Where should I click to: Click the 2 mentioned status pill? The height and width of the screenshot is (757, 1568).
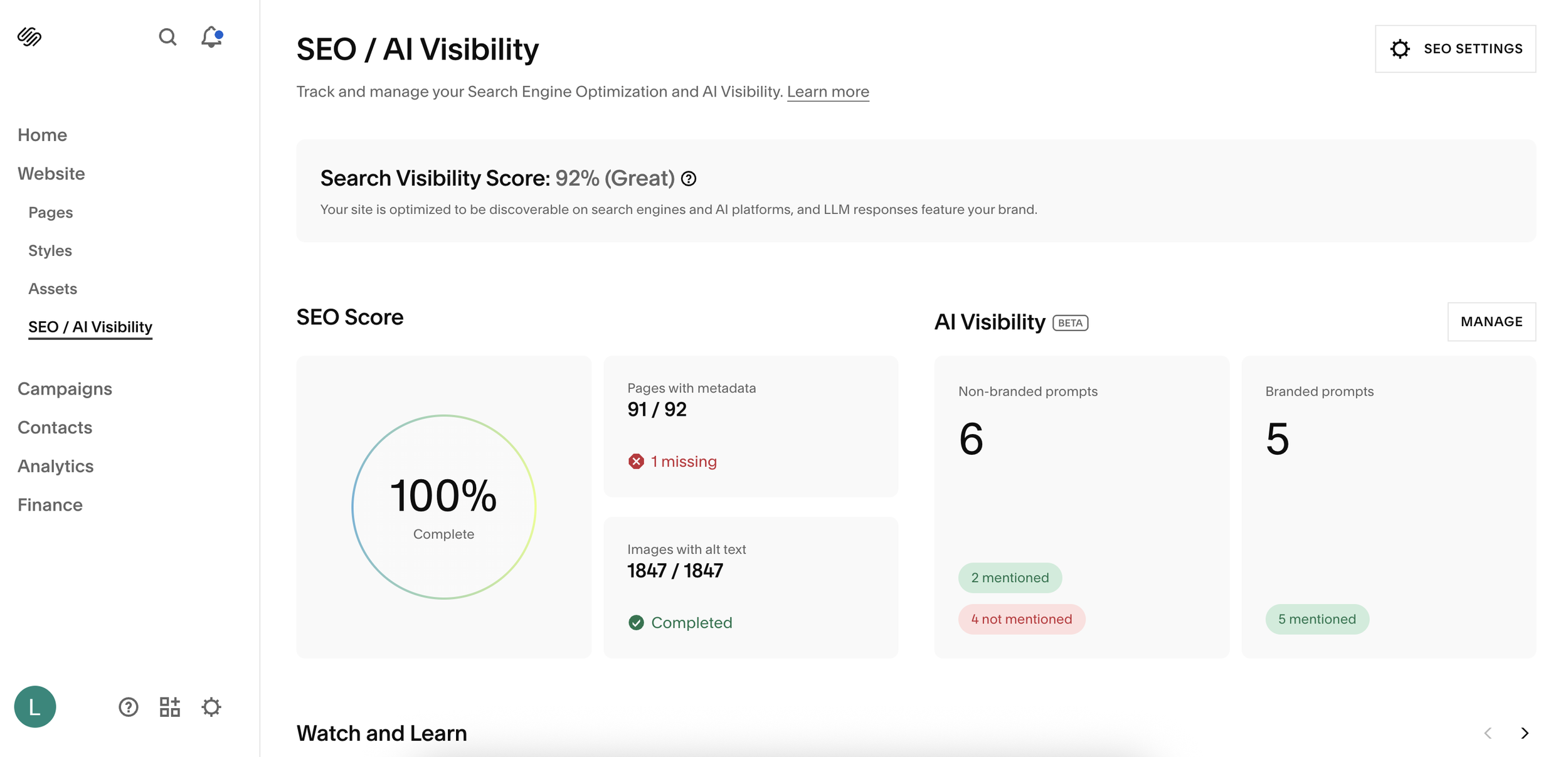coord(1009,577)
